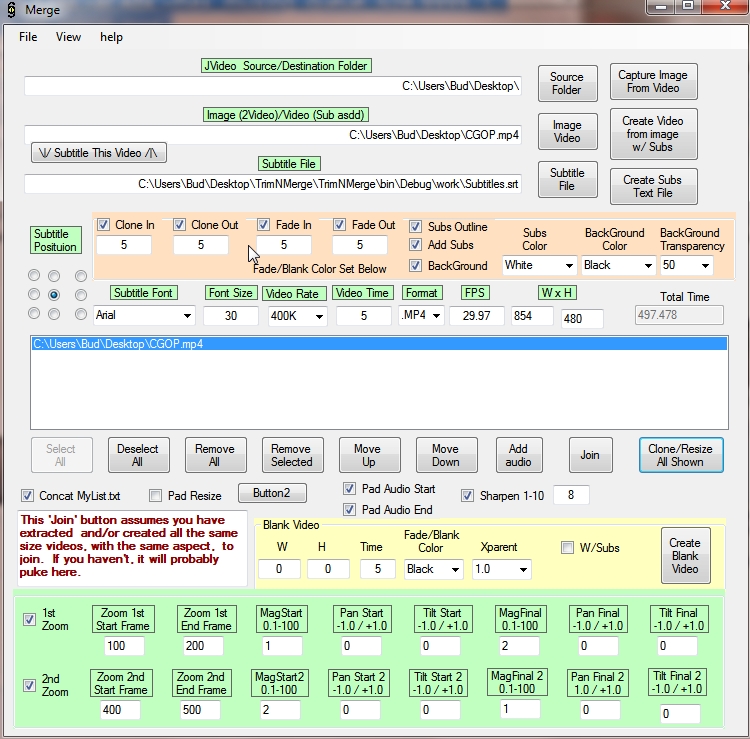
Task: Click the Blank Video Time field
Action: [377, 569]
